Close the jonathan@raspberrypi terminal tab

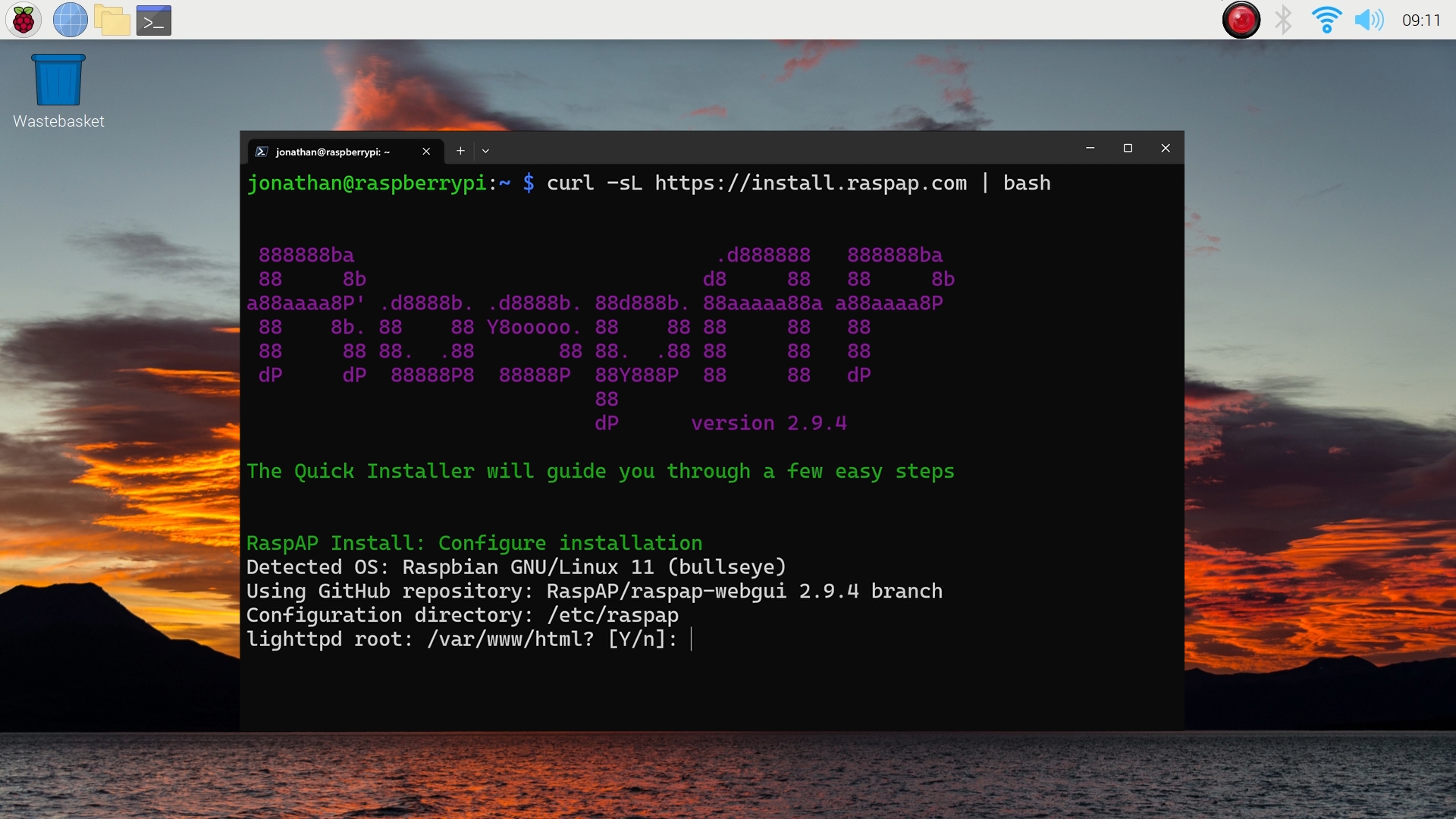pyautogui.click(x=426, y=152)
